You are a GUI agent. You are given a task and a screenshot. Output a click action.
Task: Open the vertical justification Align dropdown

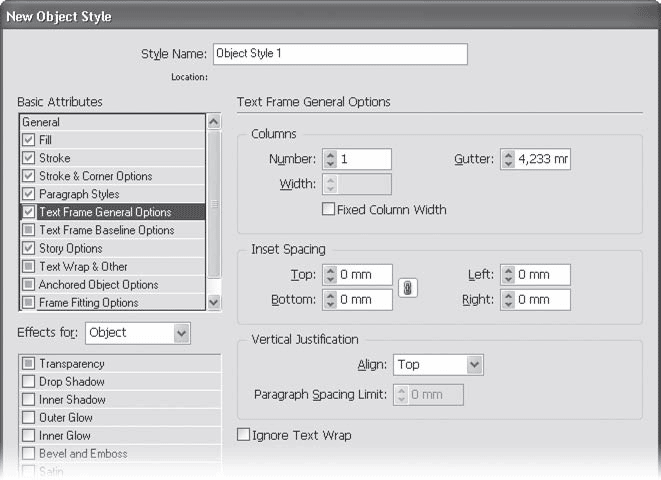click(438, 365)
